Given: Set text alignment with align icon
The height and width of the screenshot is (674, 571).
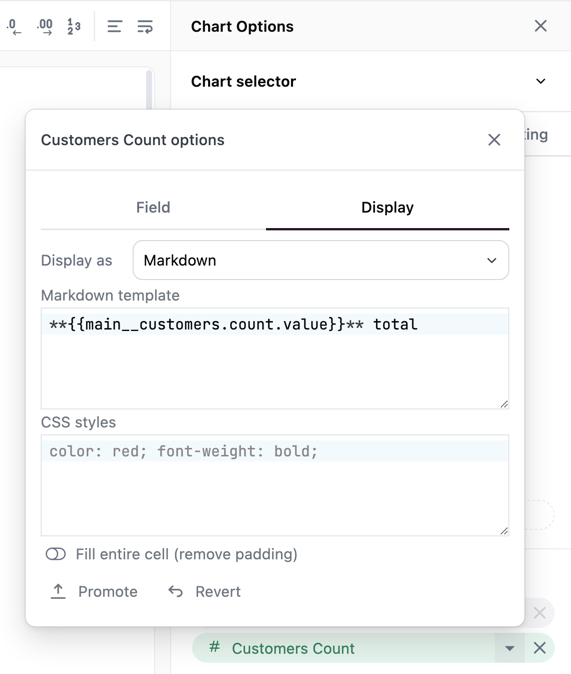Looking at the screenshot, I should [x=114, y=27].
